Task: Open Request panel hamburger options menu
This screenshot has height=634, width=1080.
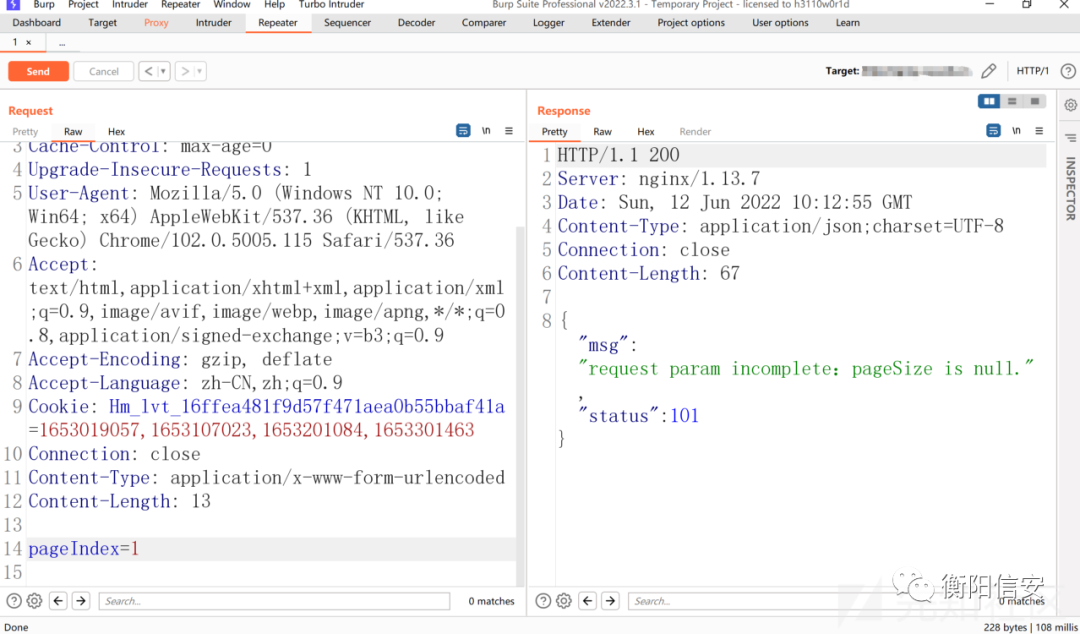Action: [509, 130]
